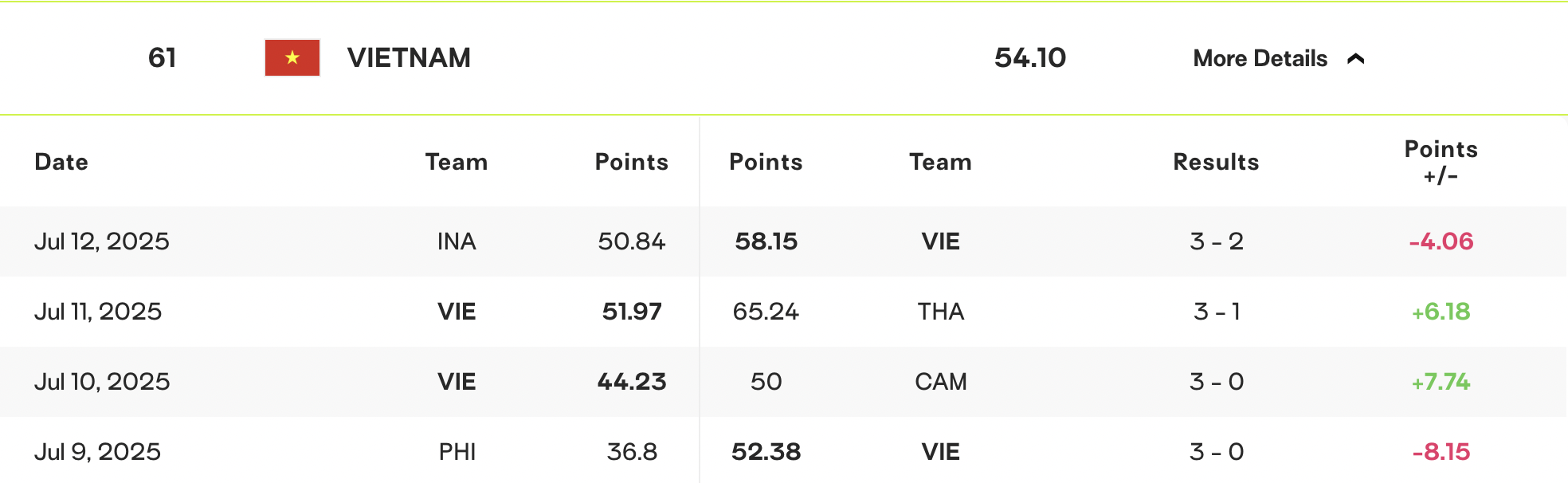Click the ranking number 61
Screen dimensions: 1568x483
[x=162, y=57]
